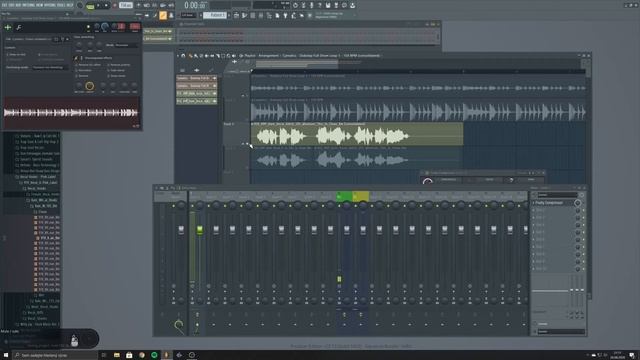The width and height of the screenshot is (640, 360).
Task: Click the blue volume knob in sampler window
Action: (x=105, y=27)
